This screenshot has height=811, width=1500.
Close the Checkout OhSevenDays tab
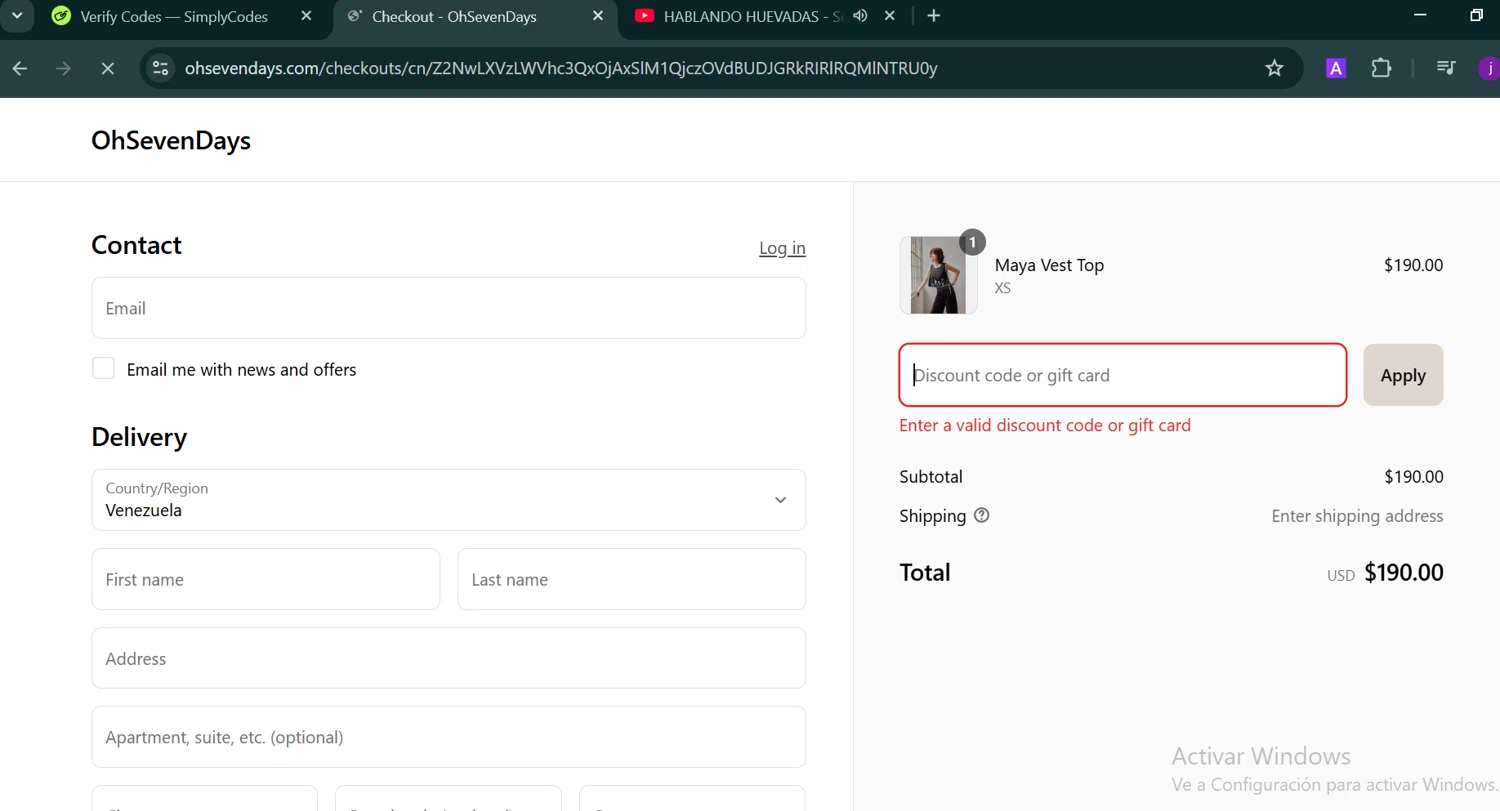click(598, 16)
